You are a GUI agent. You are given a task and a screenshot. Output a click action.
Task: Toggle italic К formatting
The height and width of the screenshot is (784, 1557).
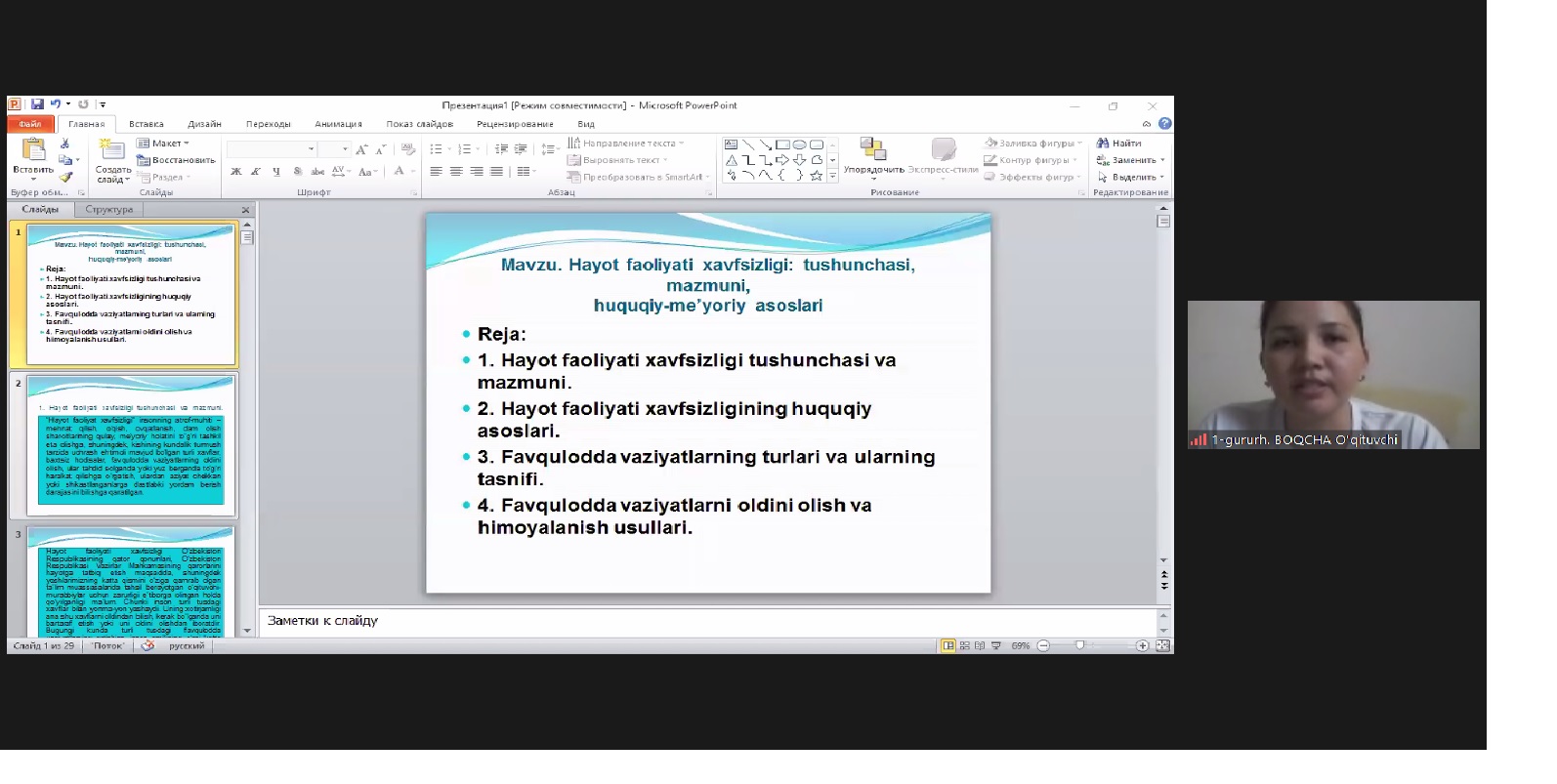pyautogui.click(x=256, y=172)
